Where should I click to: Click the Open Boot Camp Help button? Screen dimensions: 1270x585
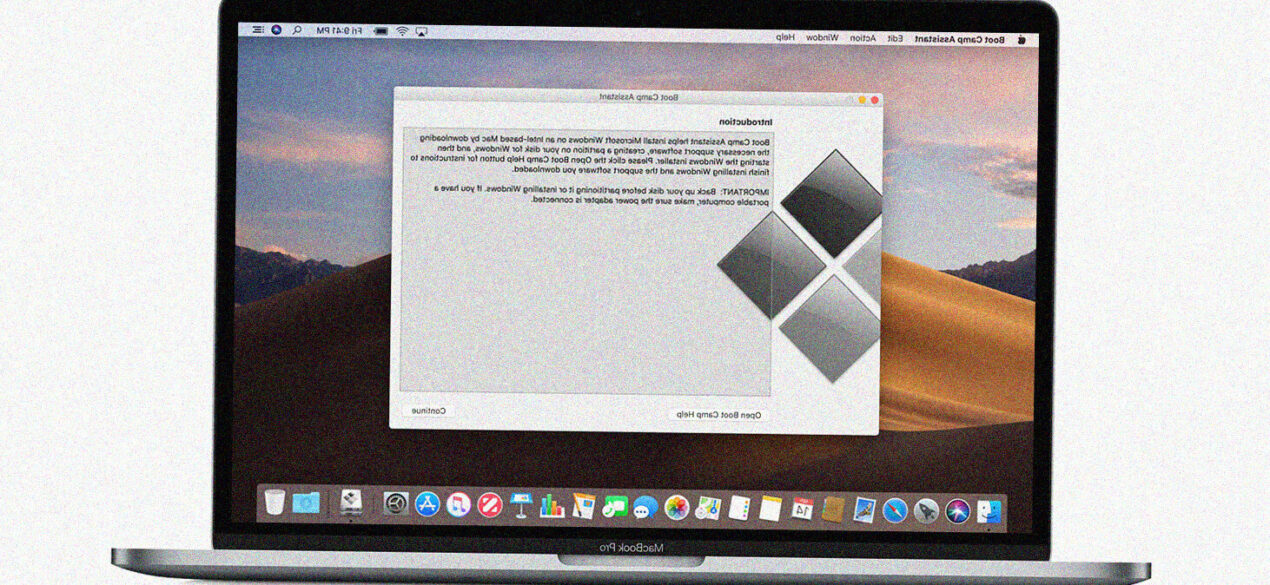point(720,412)
